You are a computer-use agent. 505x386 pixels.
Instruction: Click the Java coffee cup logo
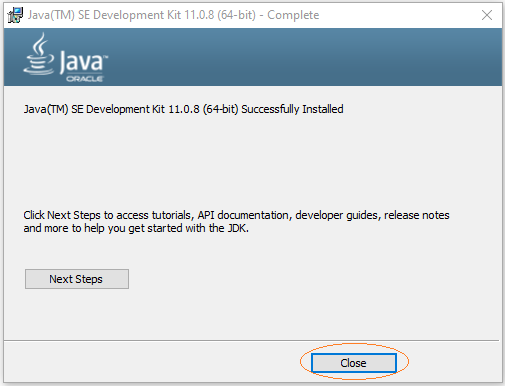[x=39, y=53]
